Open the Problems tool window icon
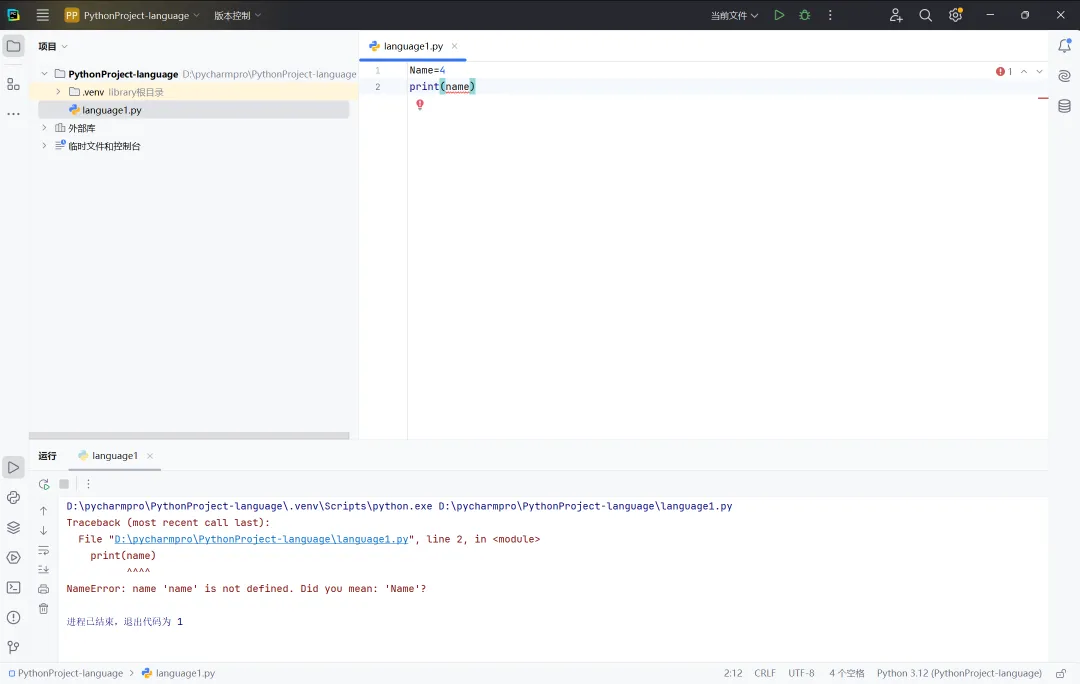This screenshot has width=1080, height=684. (14, 618)
